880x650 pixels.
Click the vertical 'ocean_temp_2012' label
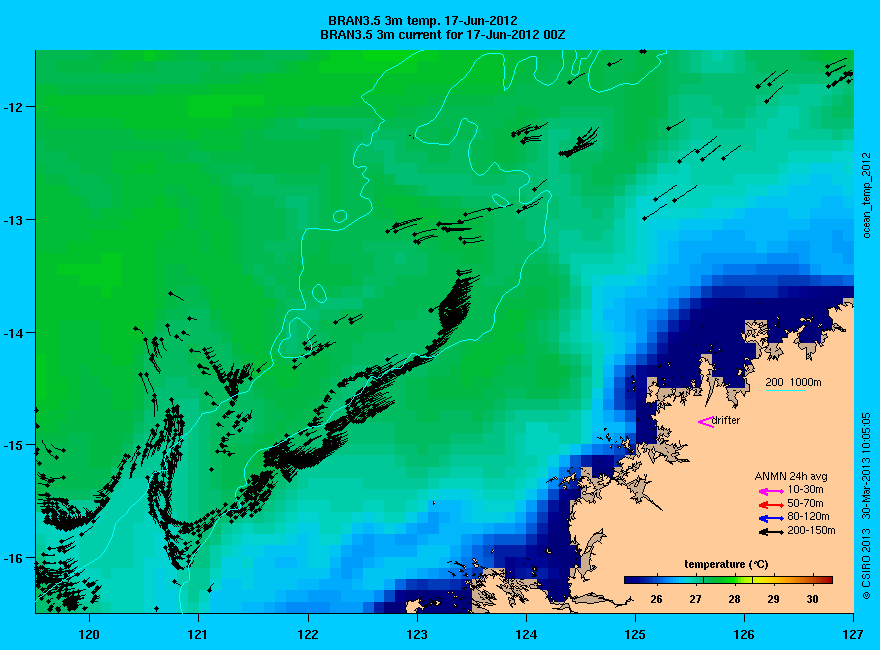click(x=867, y=196)
